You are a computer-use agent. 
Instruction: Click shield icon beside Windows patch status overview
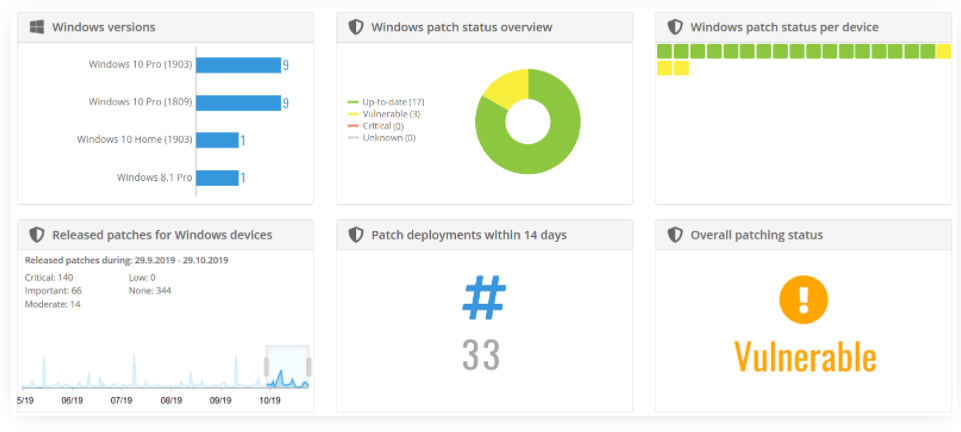(355, 27)
